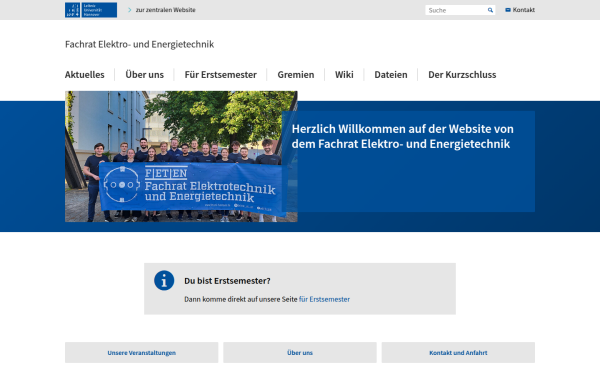Open the Kontakt link in header
The height and width of the screenshot is (375, 600).
pyautogui.click(x=523, y=10)
